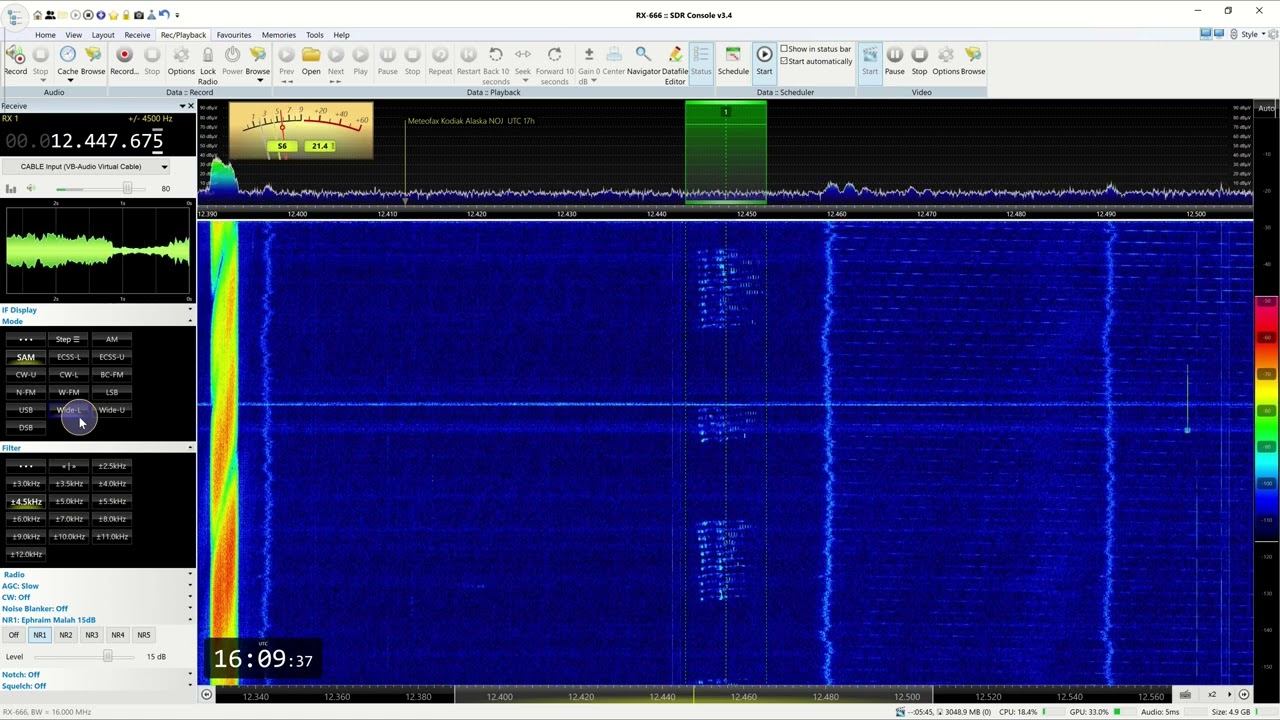Image resolution: width=1280 pixels, height=720 pixels.
Task: Uncheck Start automatically
Action: [x=784, y=61]
